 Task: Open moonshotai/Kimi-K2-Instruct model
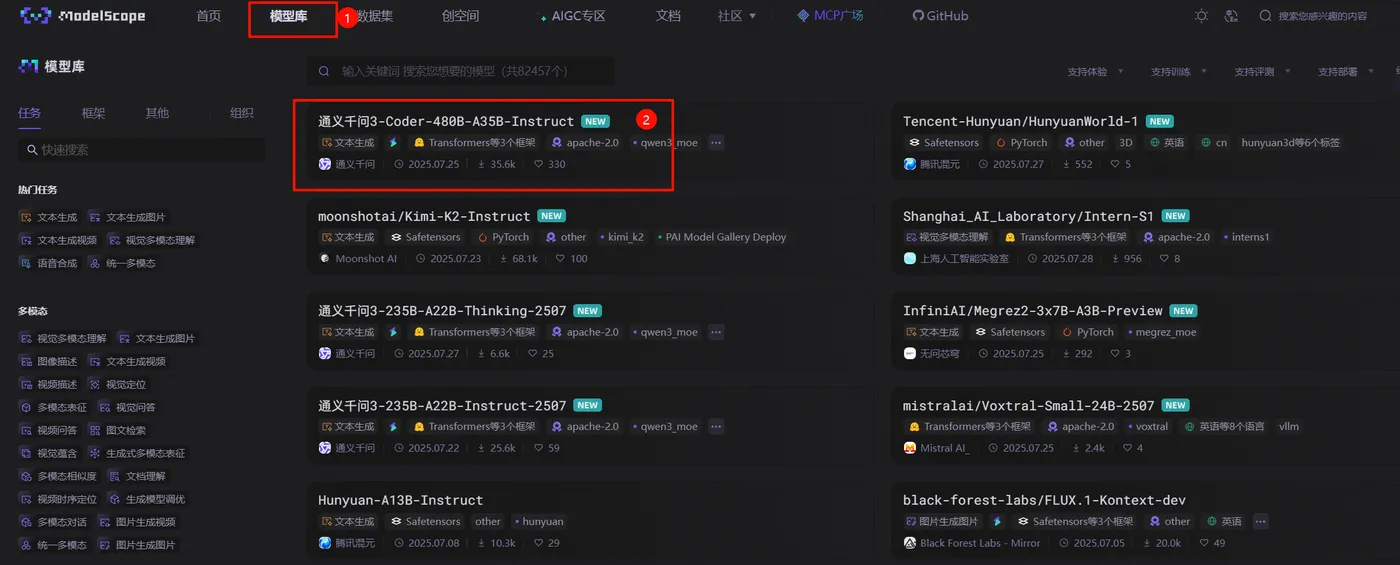point(424,216)
